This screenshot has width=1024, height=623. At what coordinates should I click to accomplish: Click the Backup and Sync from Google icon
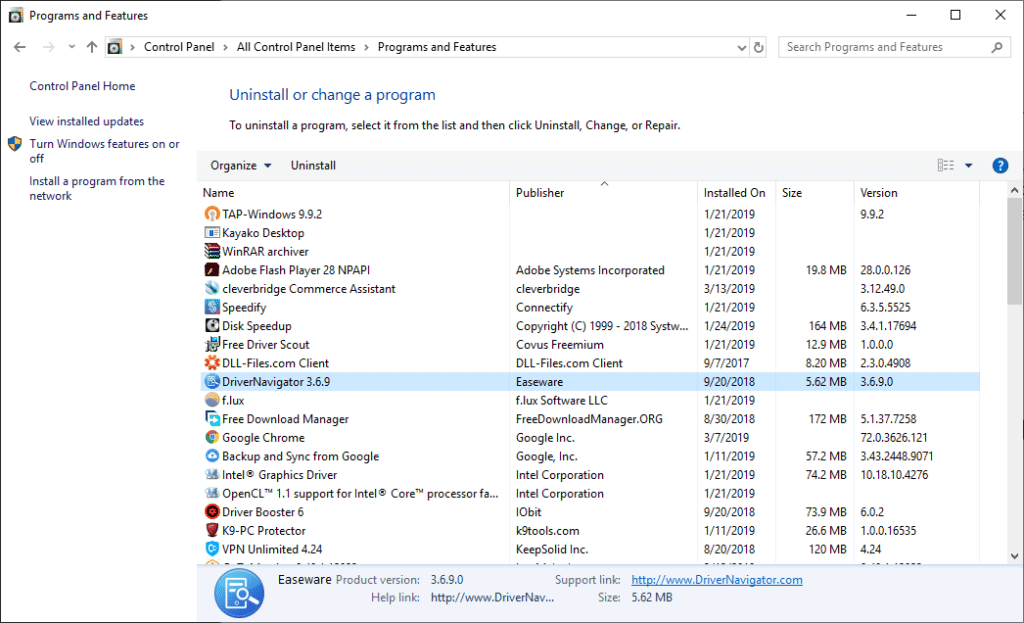(212, 456)
